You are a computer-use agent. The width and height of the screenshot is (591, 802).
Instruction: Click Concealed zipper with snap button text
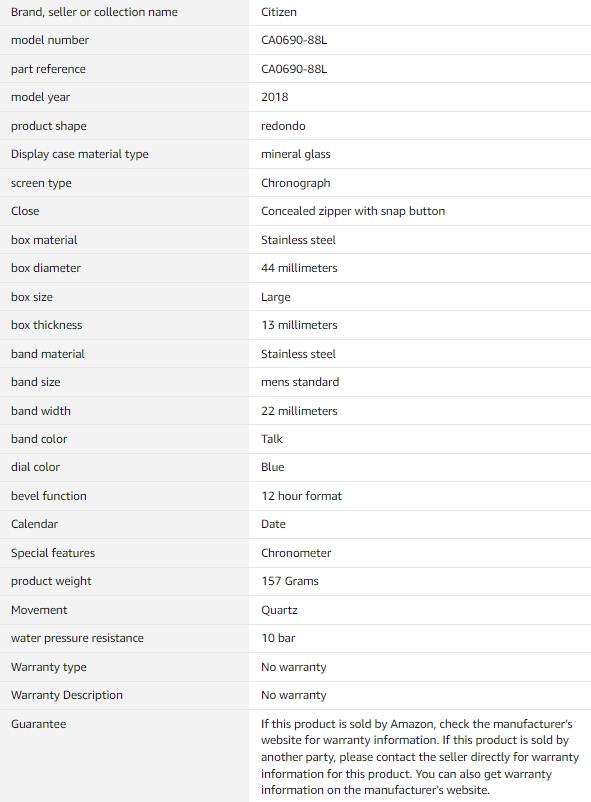pyautogui.click(x=353, y=211)
